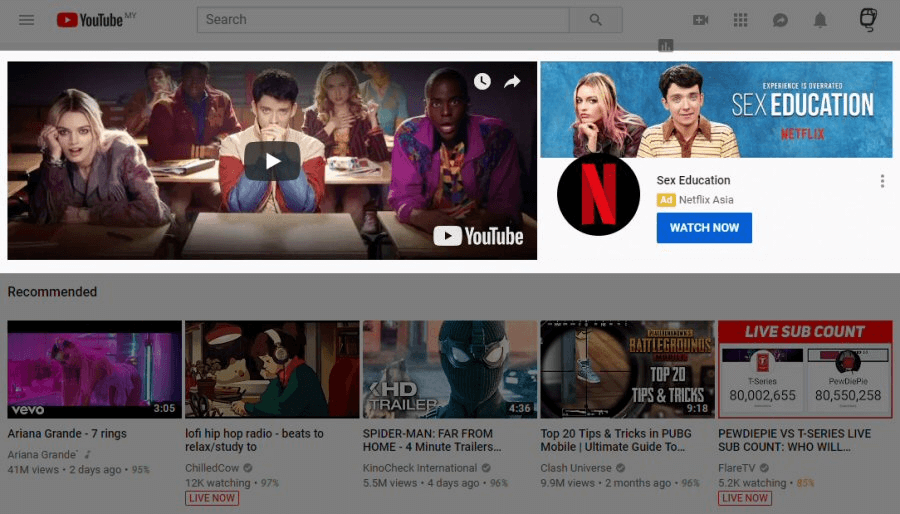The height and width of the screenshot is (514, 900).
Task: Open the ad options three-dot menu
Action: (882, 181)
